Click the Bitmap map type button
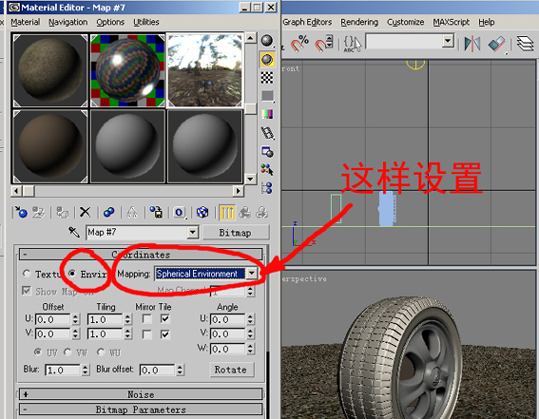This screenshot has height=419, width=539. point(236,233)
